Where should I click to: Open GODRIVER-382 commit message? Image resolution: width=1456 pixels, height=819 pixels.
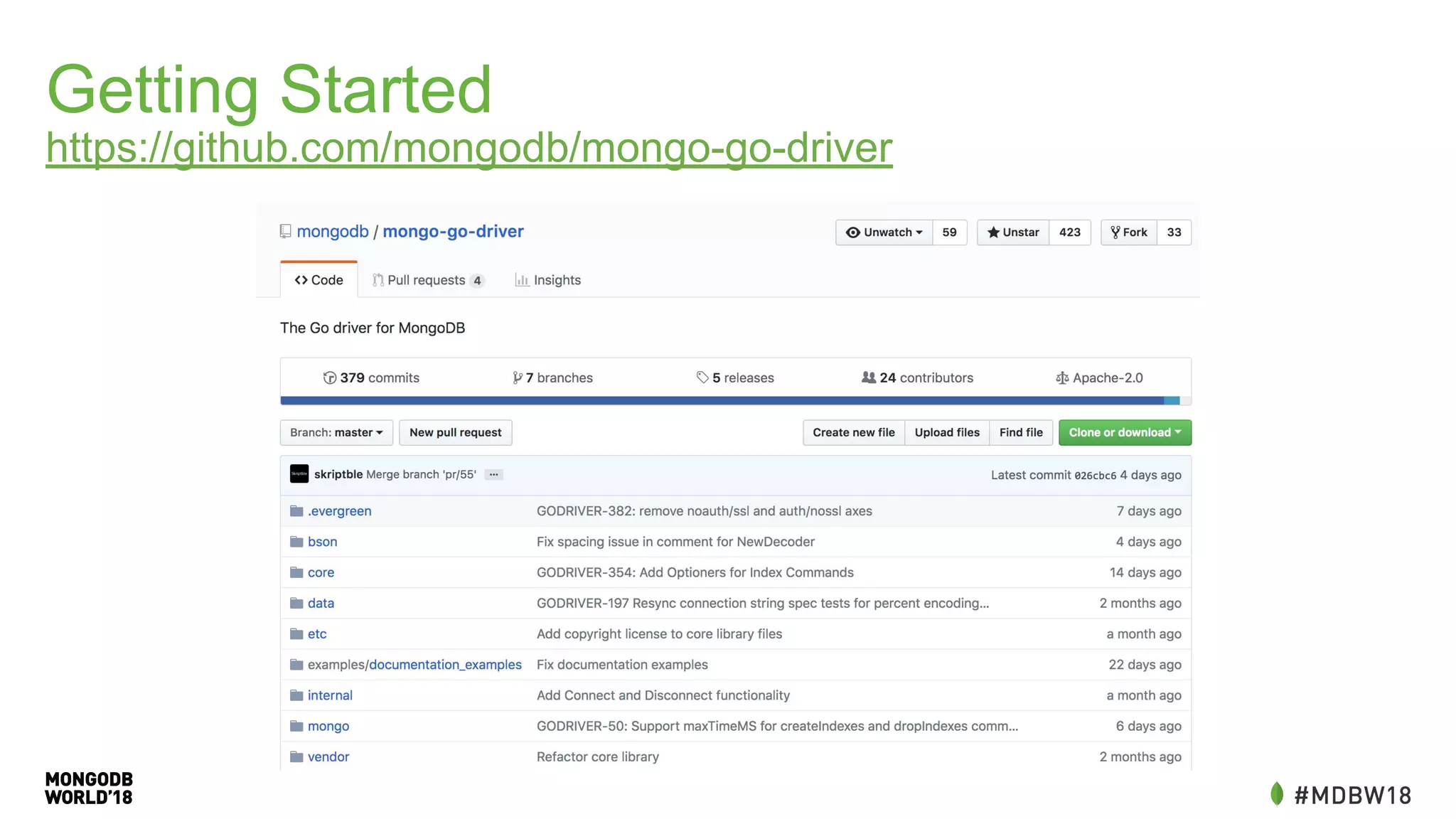point(705,511)
